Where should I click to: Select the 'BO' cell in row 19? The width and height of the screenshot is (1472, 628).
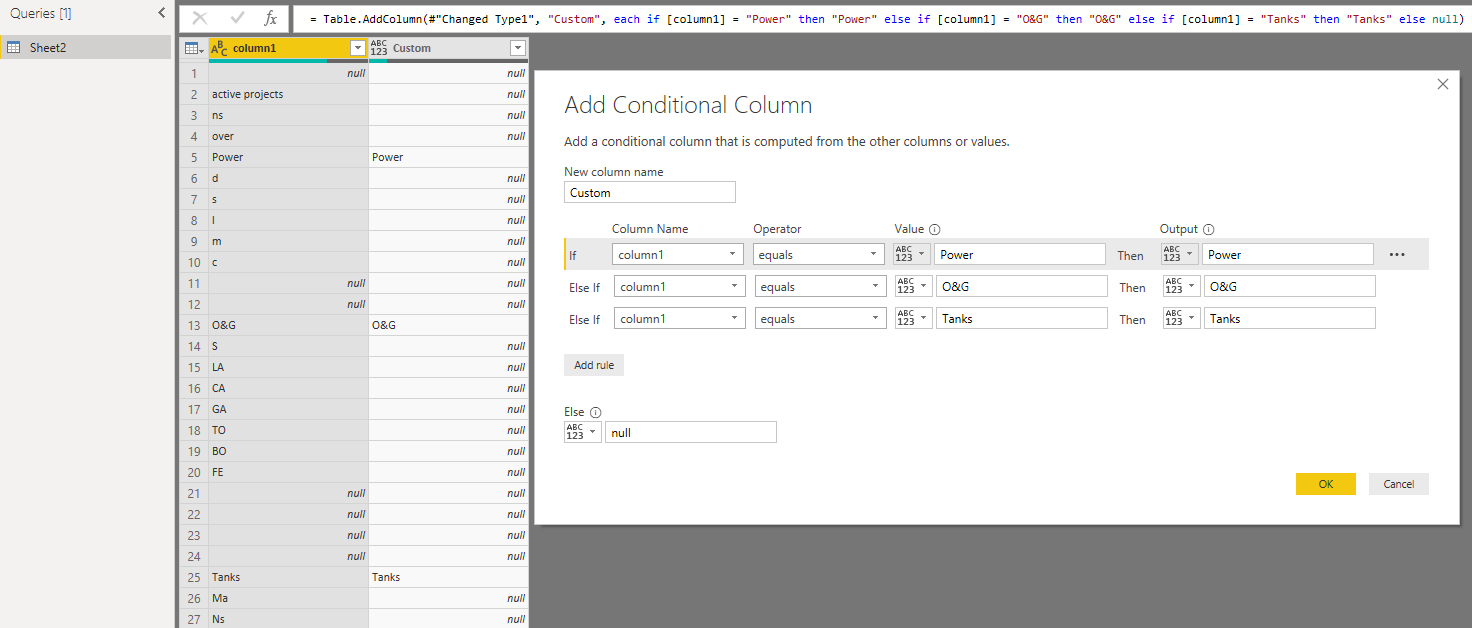[288, 451]
